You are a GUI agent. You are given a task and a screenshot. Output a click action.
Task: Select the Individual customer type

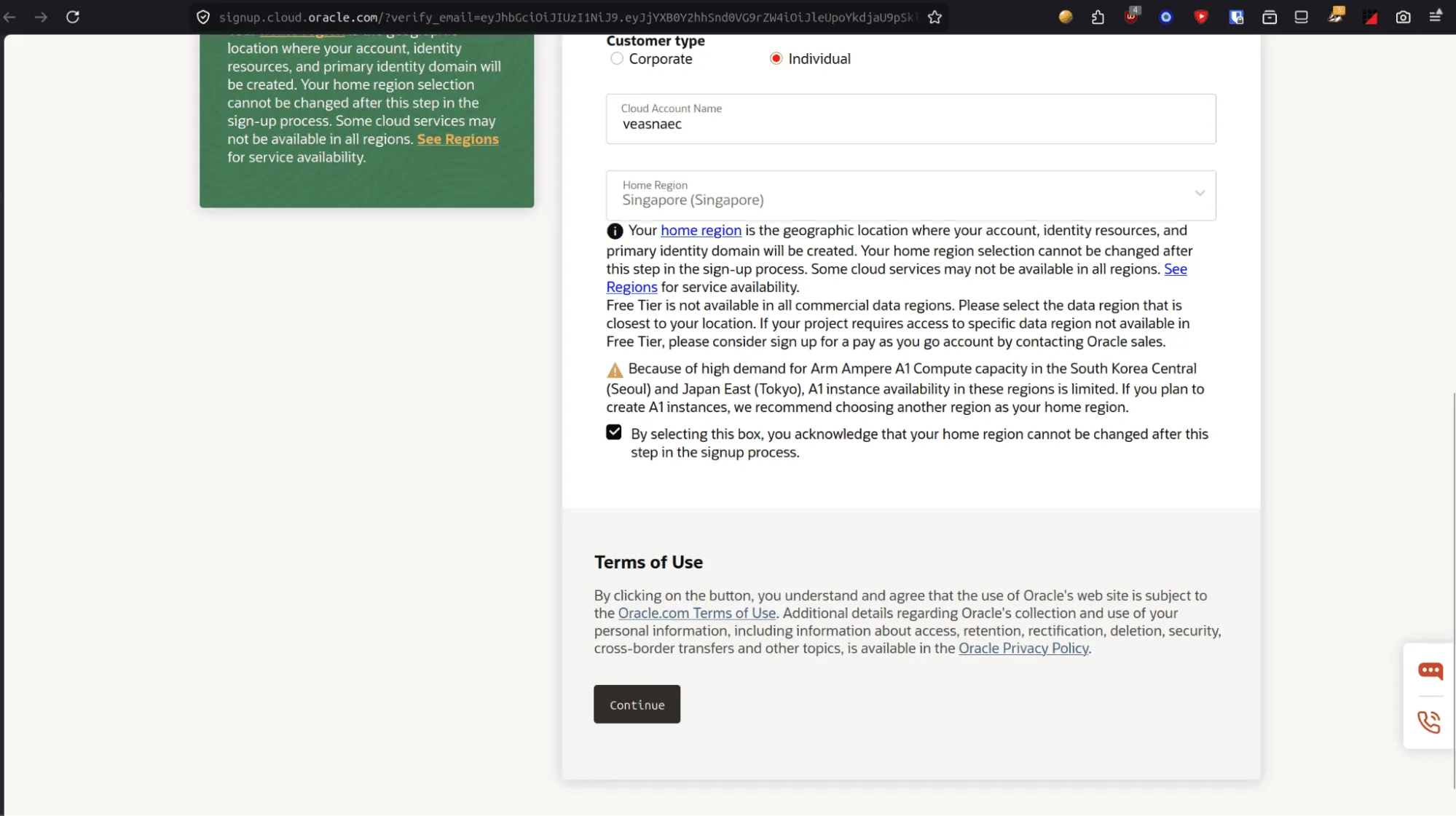click(776, 58)
